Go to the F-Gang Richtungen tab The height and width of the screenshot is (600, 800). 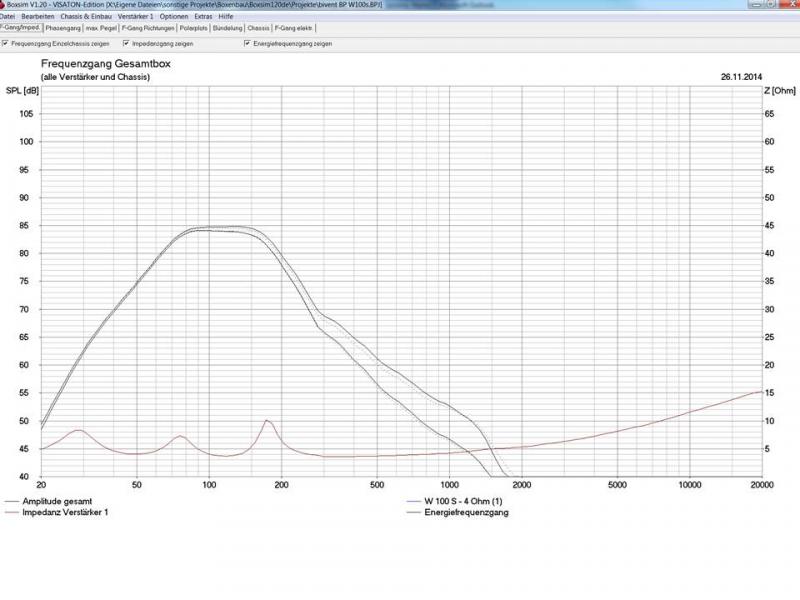click(146, 28)
